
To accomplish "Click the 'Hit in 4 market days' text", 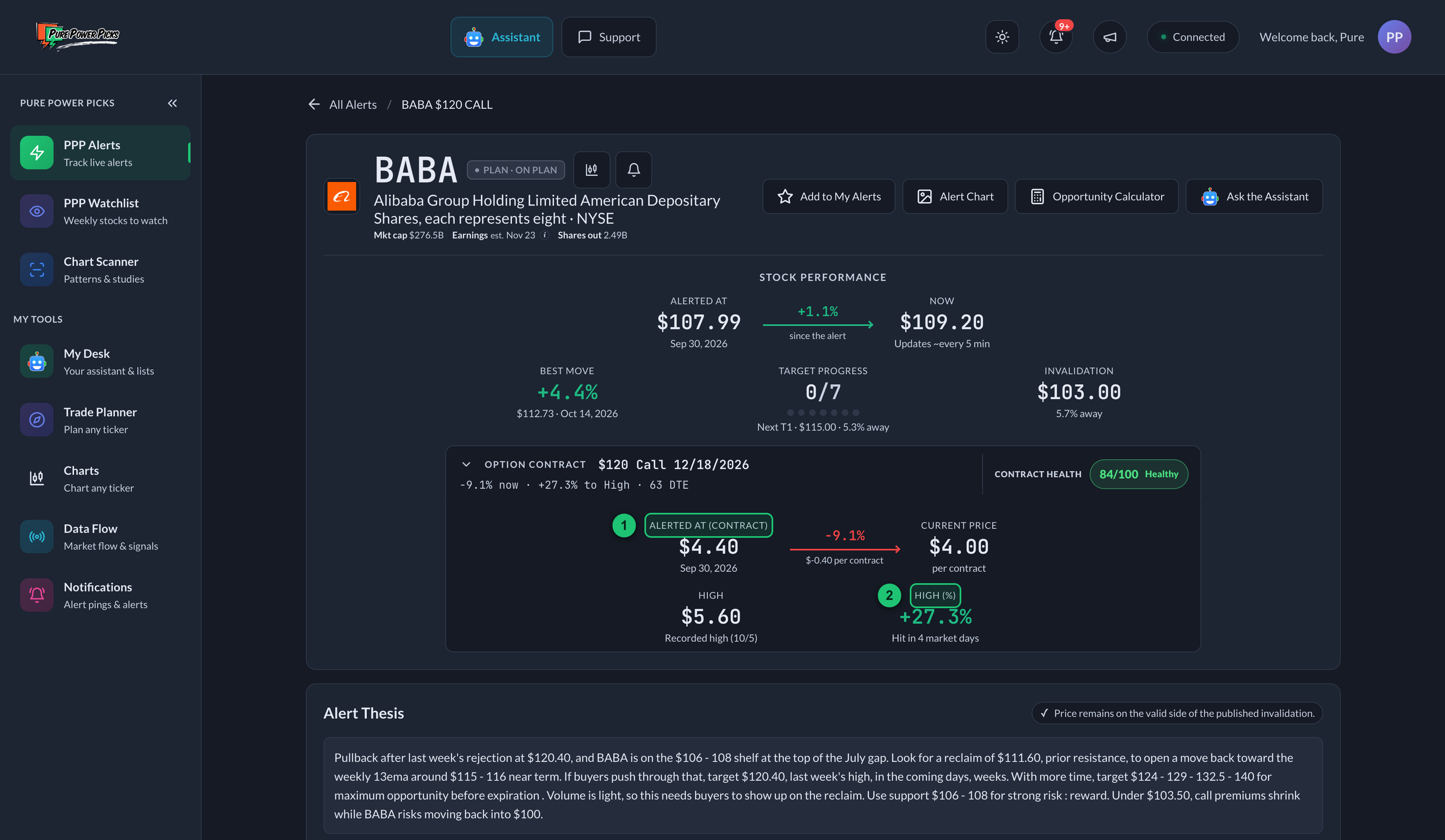I will coord(935,638).
